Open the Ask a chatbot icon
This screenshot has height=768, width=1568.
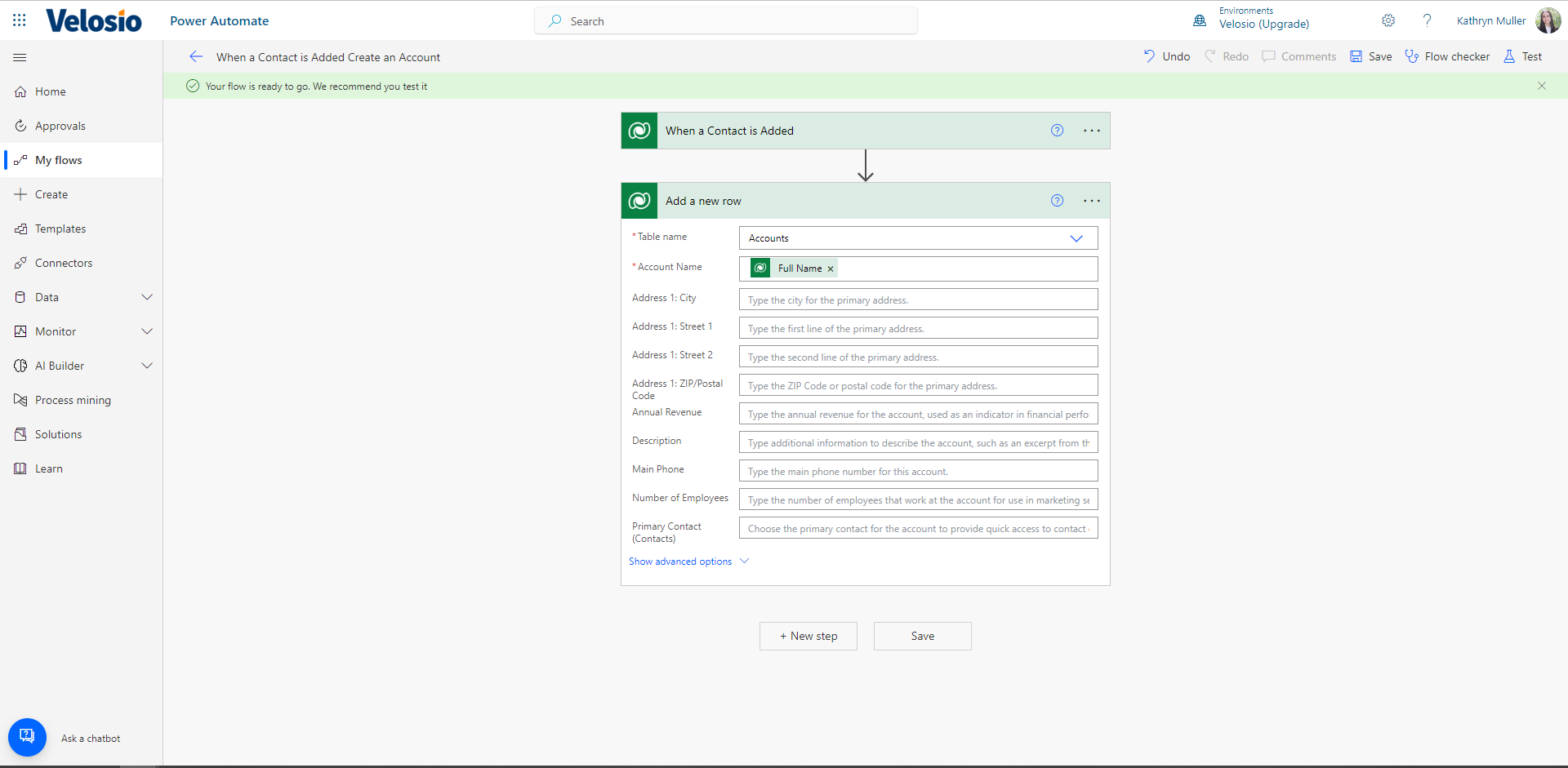(27, 737)
